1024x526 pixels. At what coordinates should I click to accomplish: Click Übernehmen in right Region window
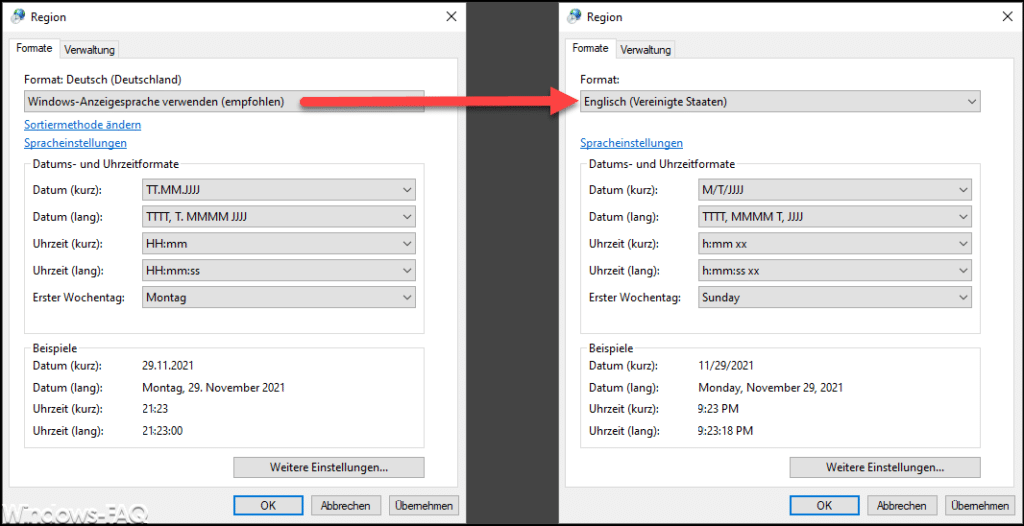pos(980,505)
